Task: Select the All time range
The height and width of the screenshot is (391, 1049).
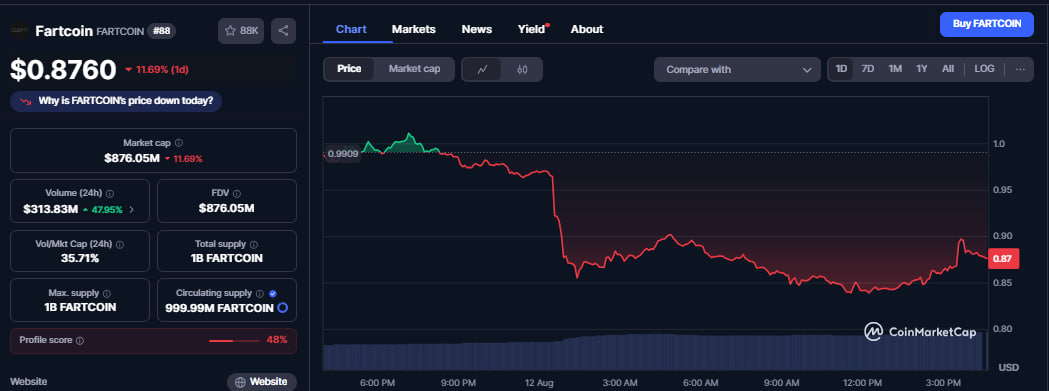Action: (x=948, y=69)
